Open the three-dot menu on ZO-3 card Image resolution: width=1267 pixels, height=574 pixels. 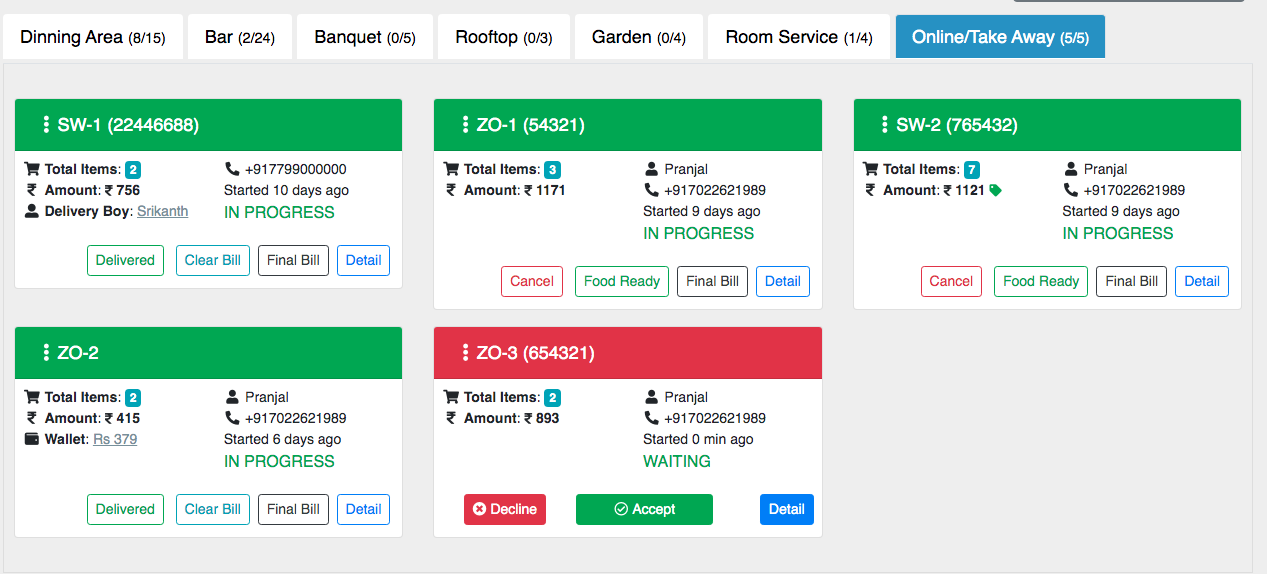click(465, 353)
